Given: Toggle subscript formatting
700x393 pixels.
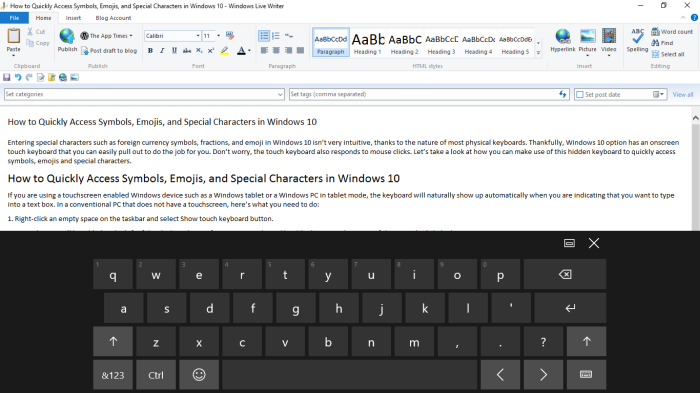Looking at the screenshot, I should (199, 50).
